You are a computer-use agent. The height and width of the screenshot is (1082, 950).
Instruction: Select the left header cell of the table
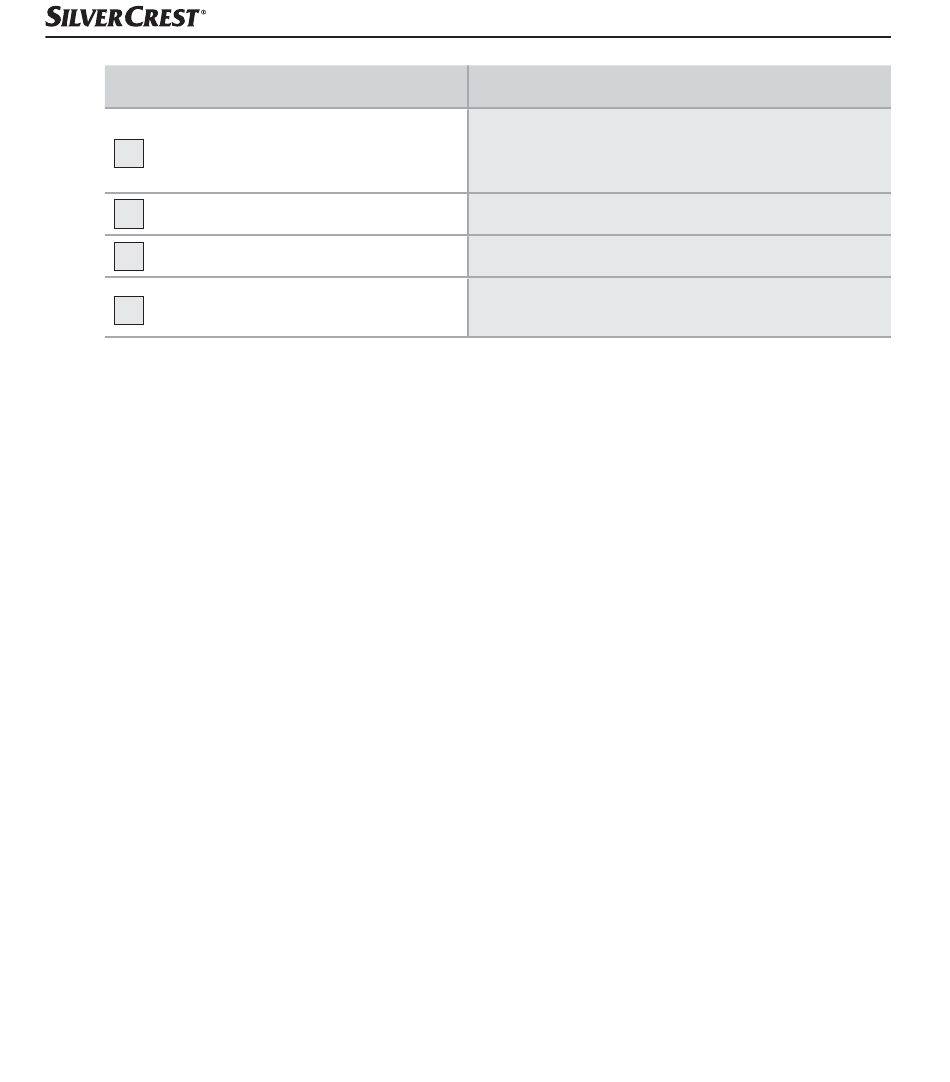[286, 86]
